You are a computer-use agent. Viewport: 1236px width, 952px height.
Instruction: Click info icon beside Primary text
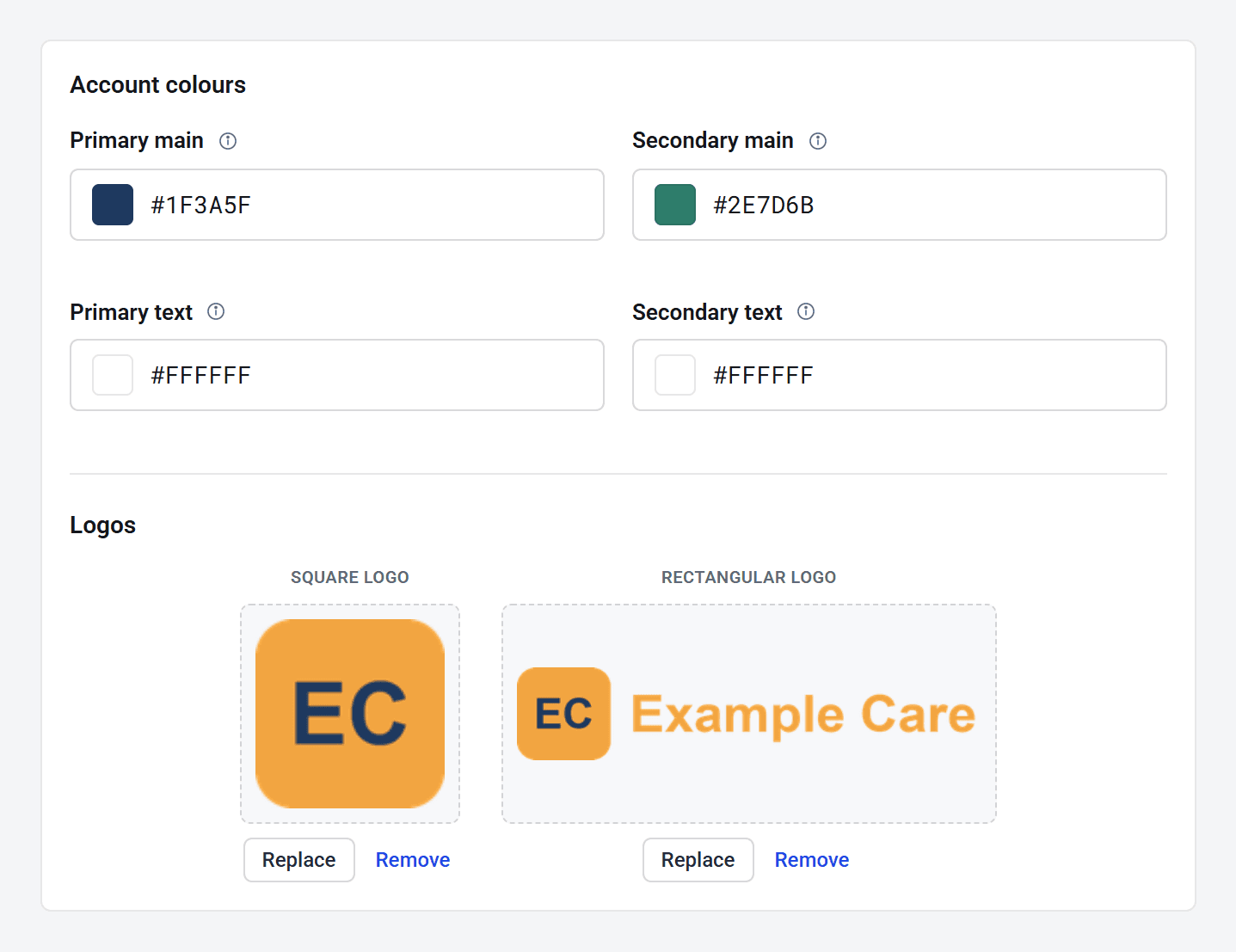pyautogui.click(x=216, y=311)
